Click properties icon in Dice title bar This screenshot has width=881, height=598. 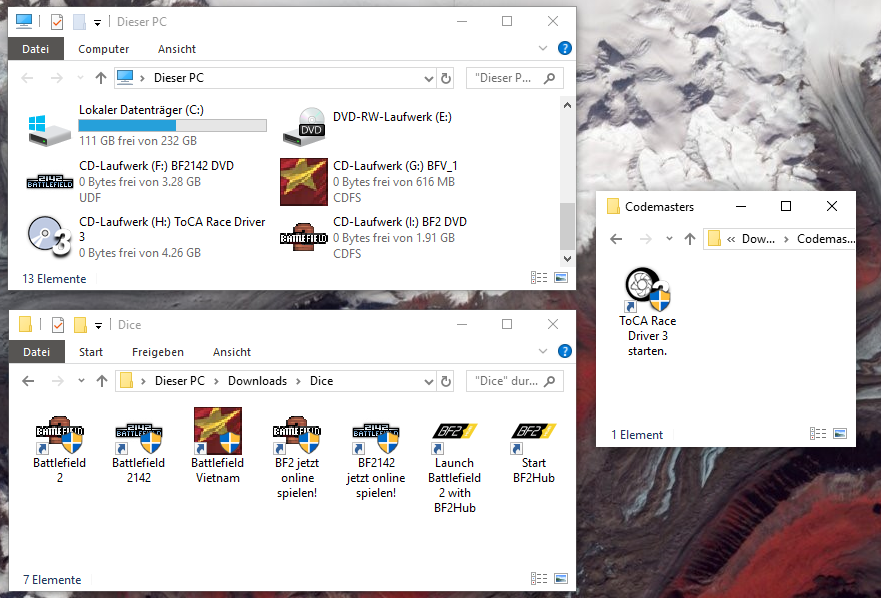pyautogui.click(x=58, y=325)
